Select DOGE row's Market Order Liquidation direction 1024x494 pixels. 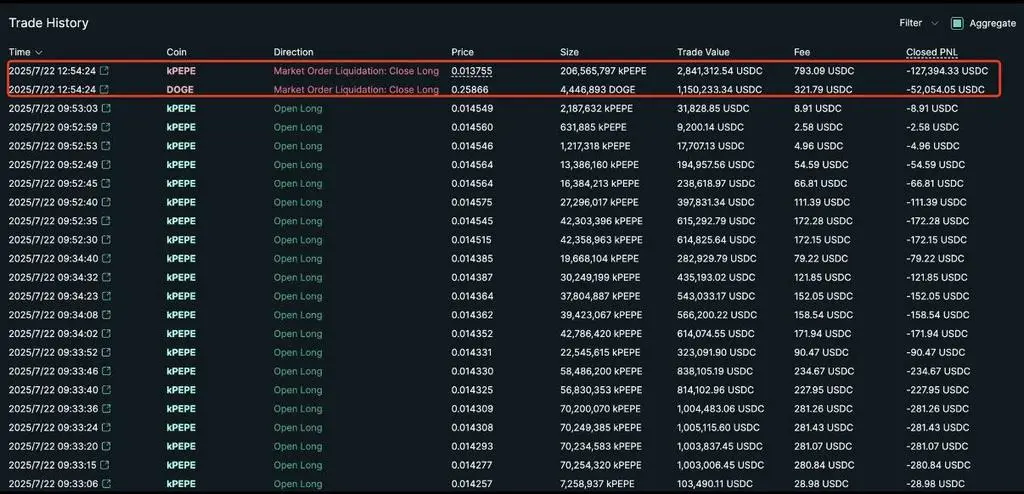[356, 90]
